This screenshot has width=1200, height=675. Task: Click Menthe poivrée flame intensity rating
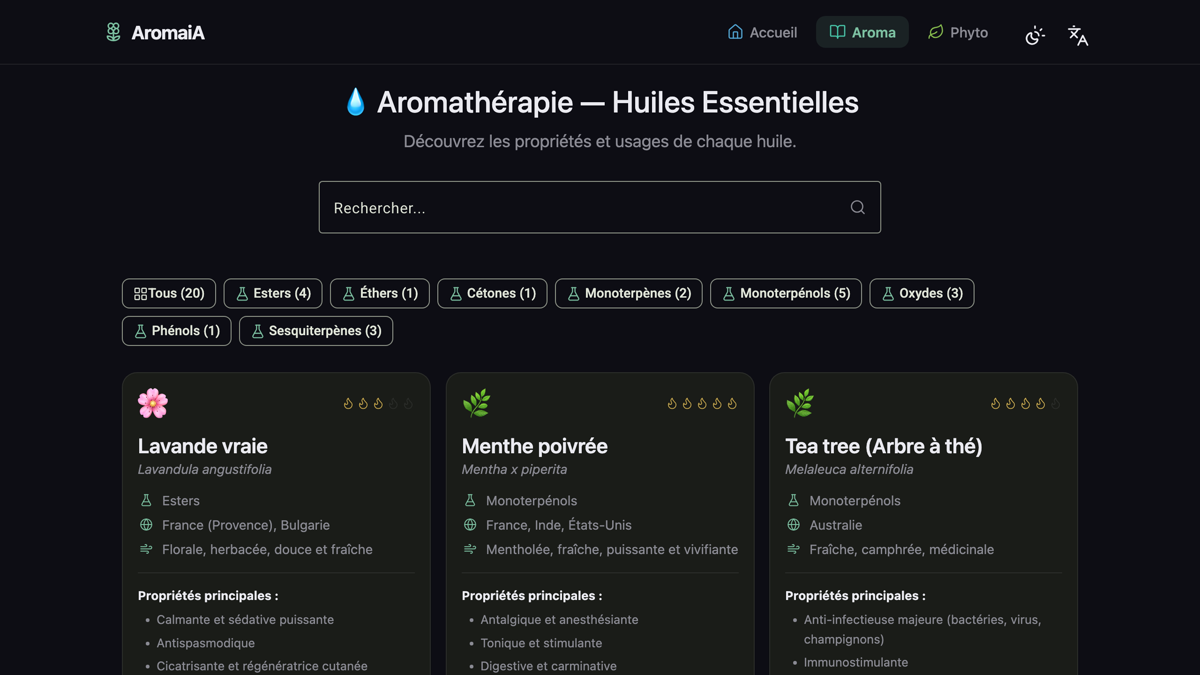pos(702,404)
